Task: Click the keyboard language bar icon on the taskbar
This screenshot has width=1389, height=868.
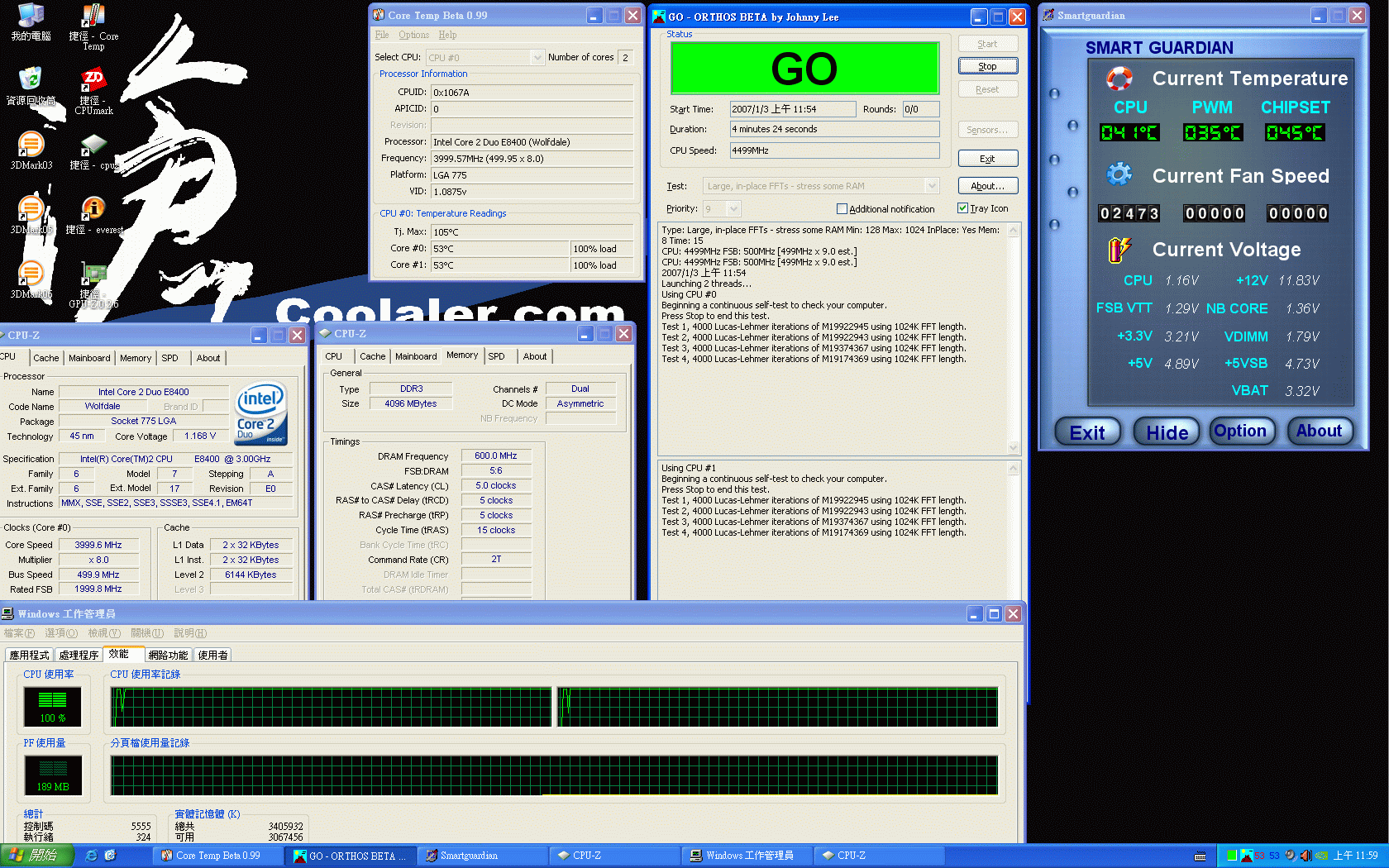Action: tap(1200, 856)
